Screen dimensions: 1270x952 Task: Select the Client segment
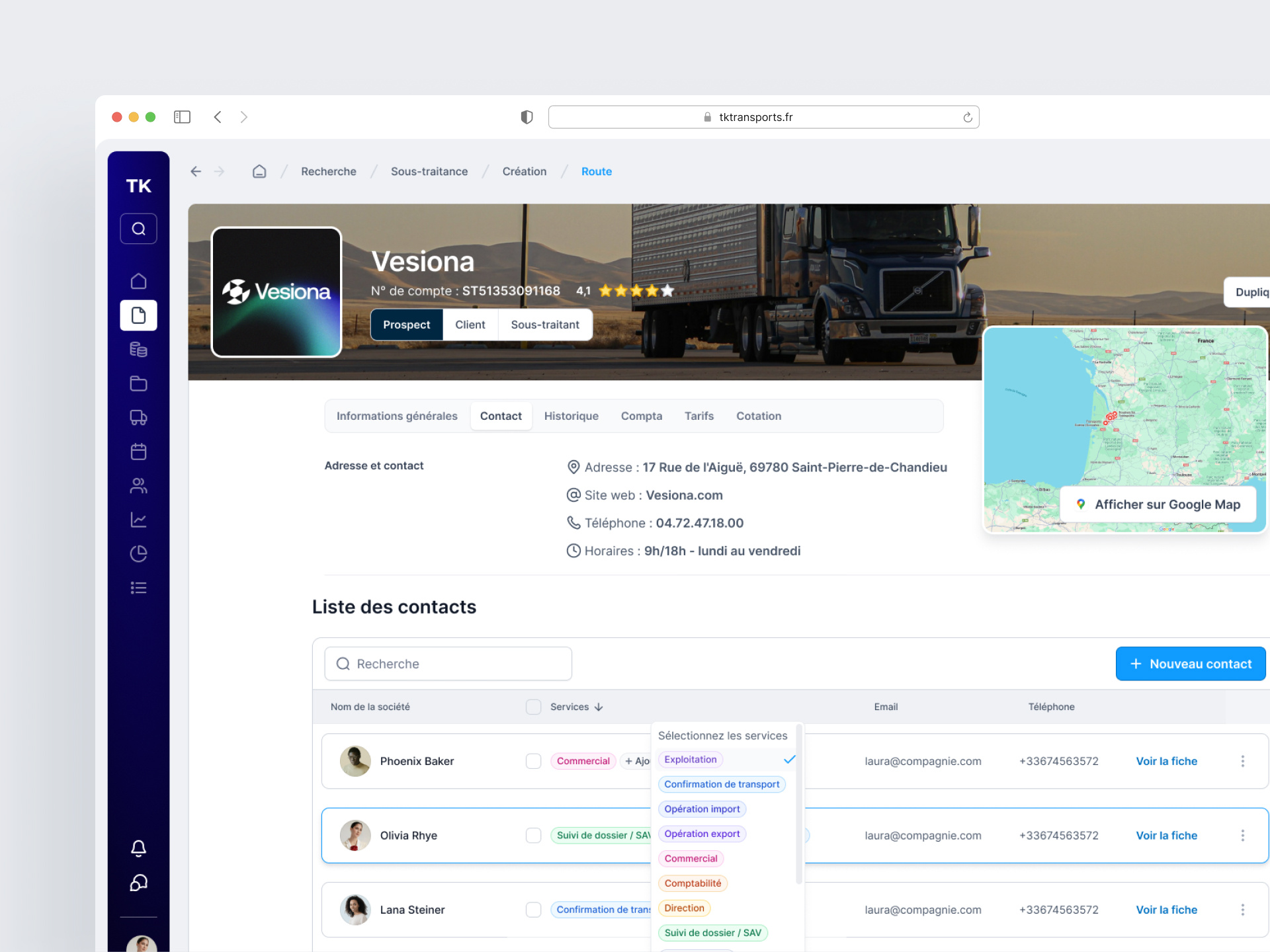[x=470, y=325]
